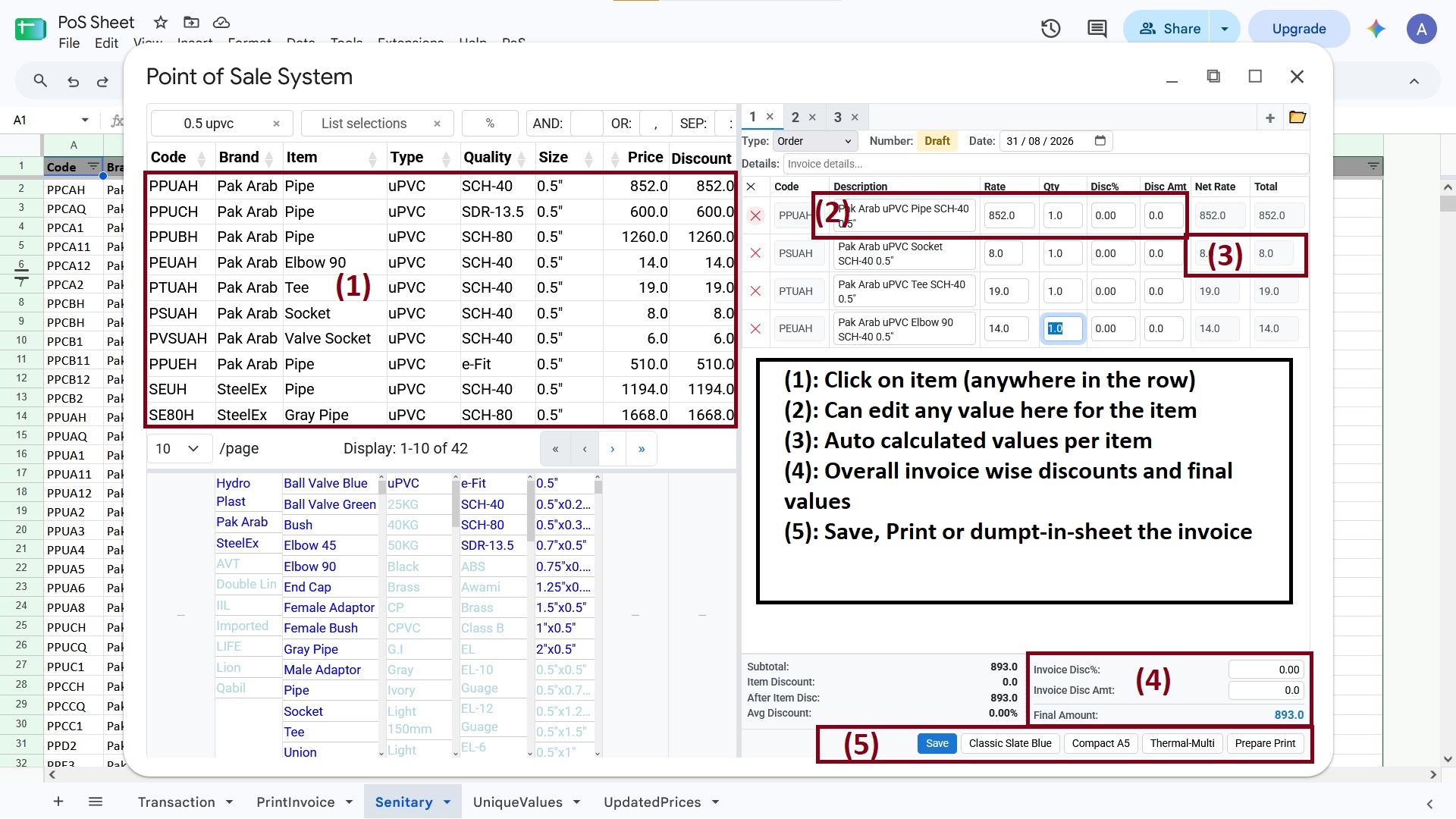Viewport: 1456px width, 819px height.
Task: Add a new invoice tab with plus
Action: (x=1269, y=118)
